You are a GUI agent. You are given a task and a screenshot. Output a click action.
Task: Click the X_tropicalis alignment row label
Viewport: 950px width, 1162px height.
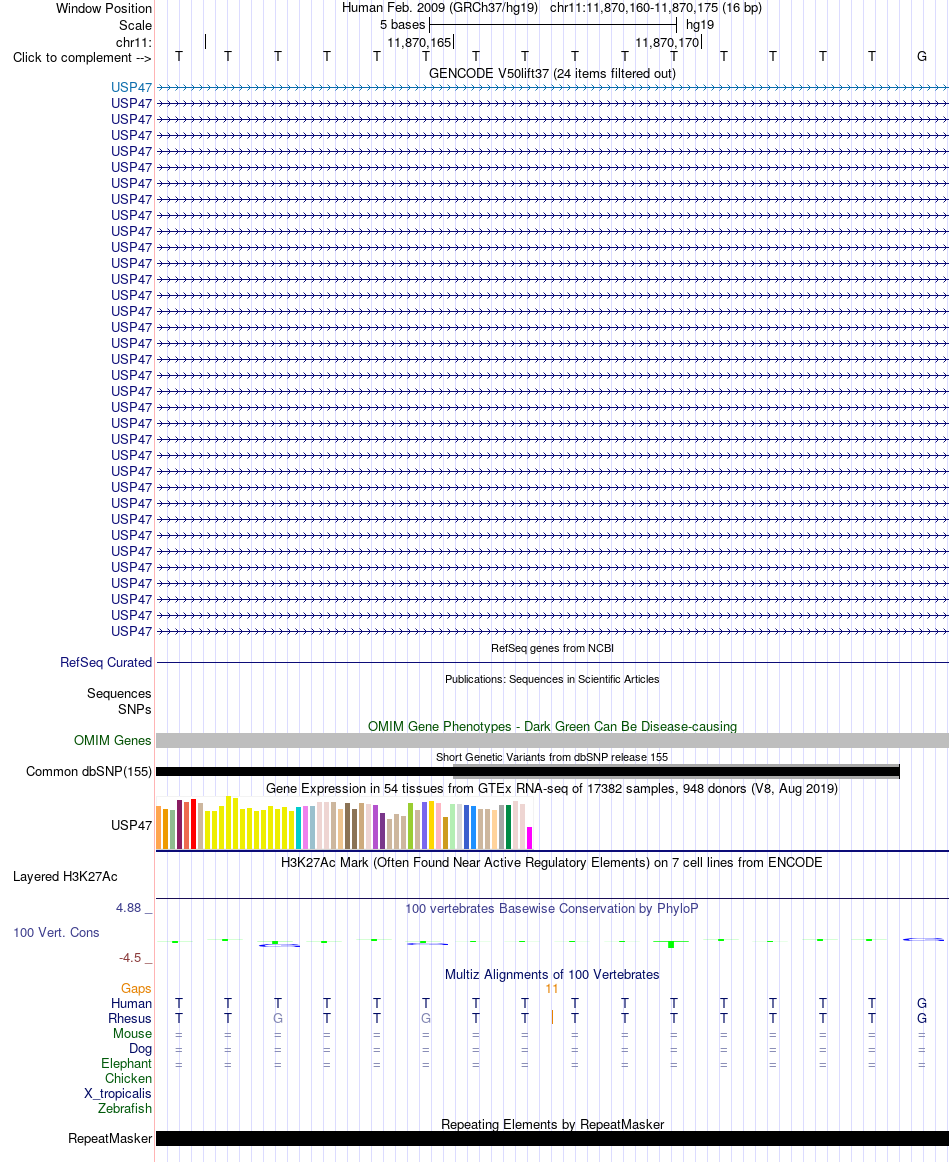pos(118,1094)
